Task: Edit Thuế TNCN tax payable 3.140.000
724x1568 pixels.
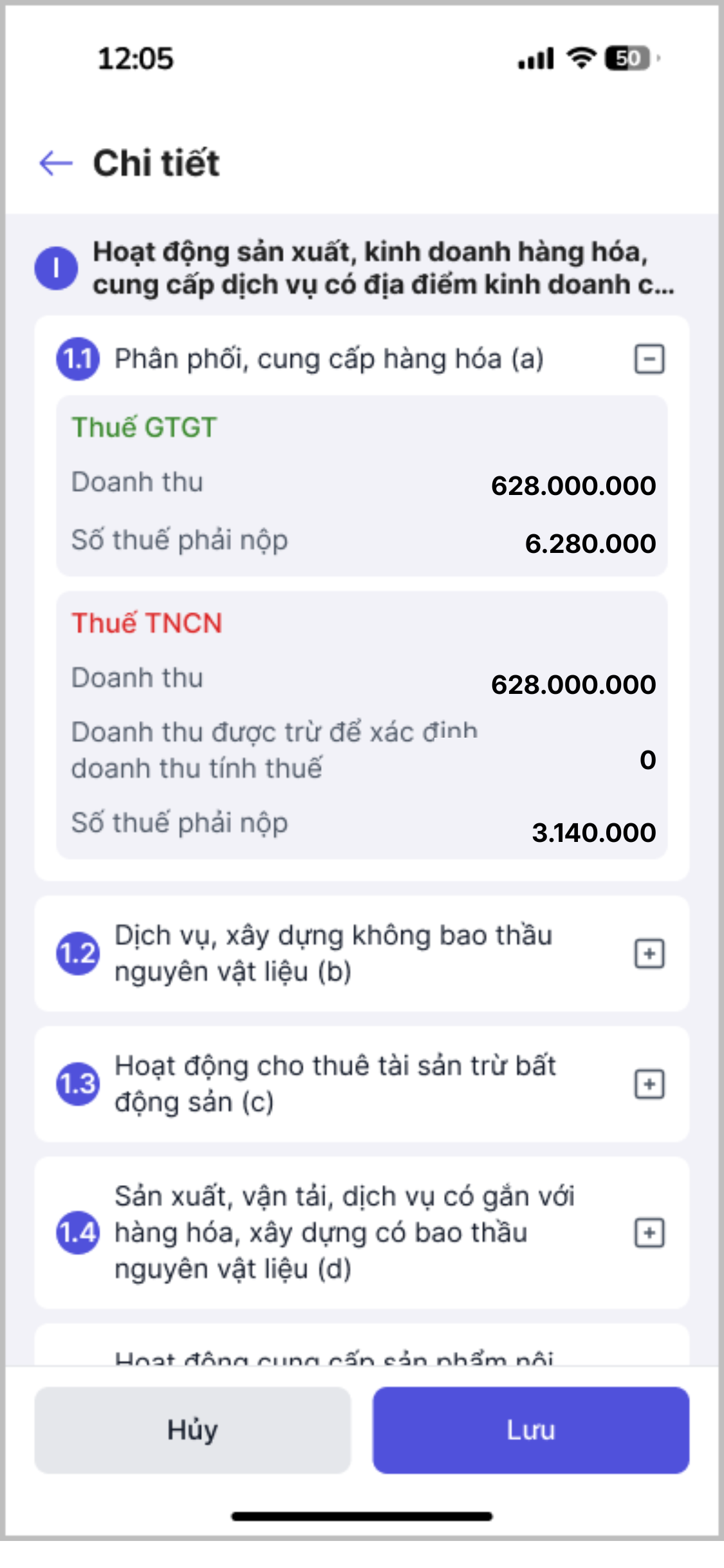Action: click(593, 833)
